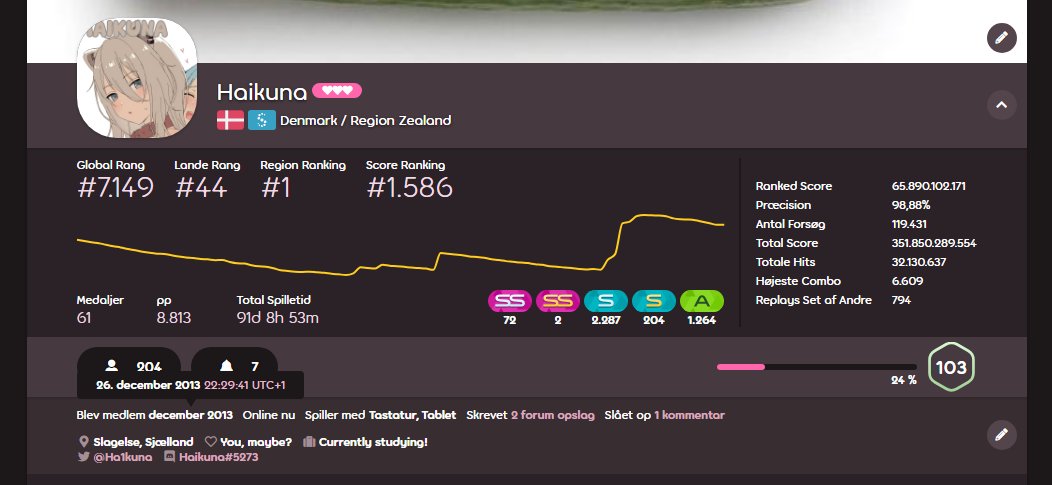This screenshot has width=1052, height=485.
Task: Click the Currently studying! text
Action: click(x=373, y=441)
